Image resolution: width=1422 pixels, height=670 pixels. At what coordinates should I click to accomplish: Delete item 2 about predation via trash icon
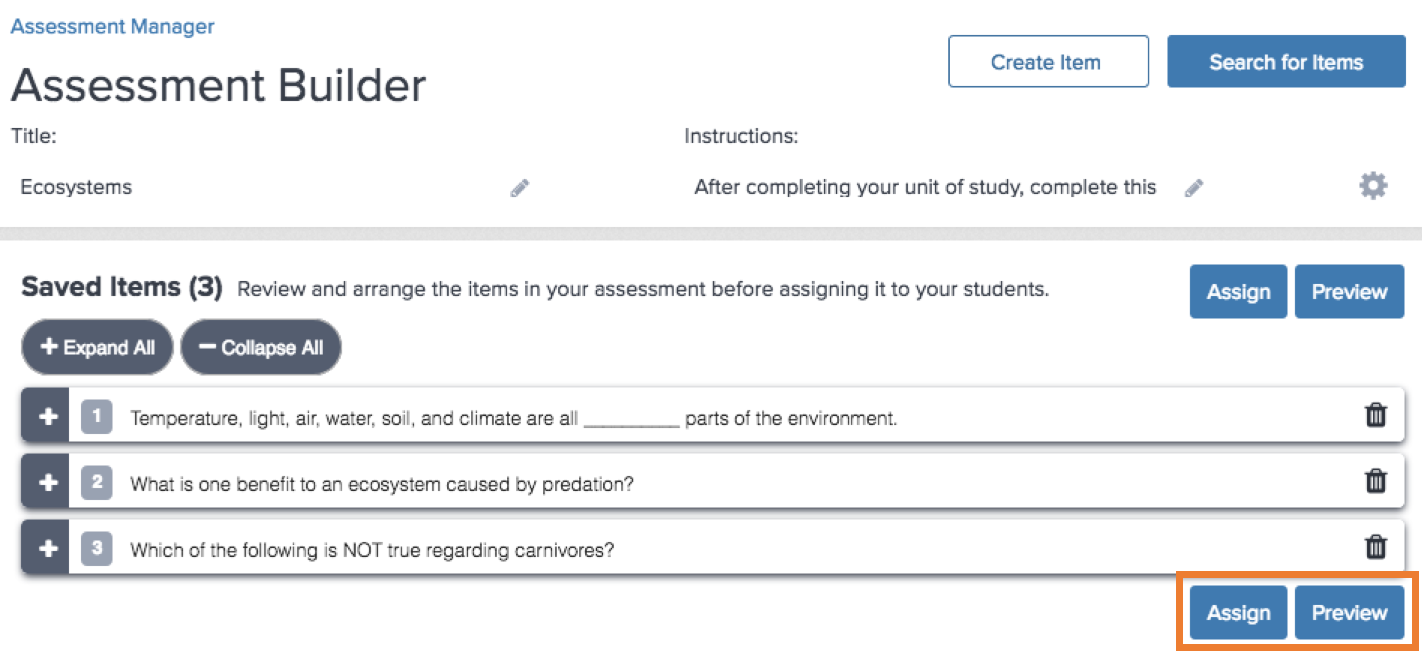pos(1376,481)
